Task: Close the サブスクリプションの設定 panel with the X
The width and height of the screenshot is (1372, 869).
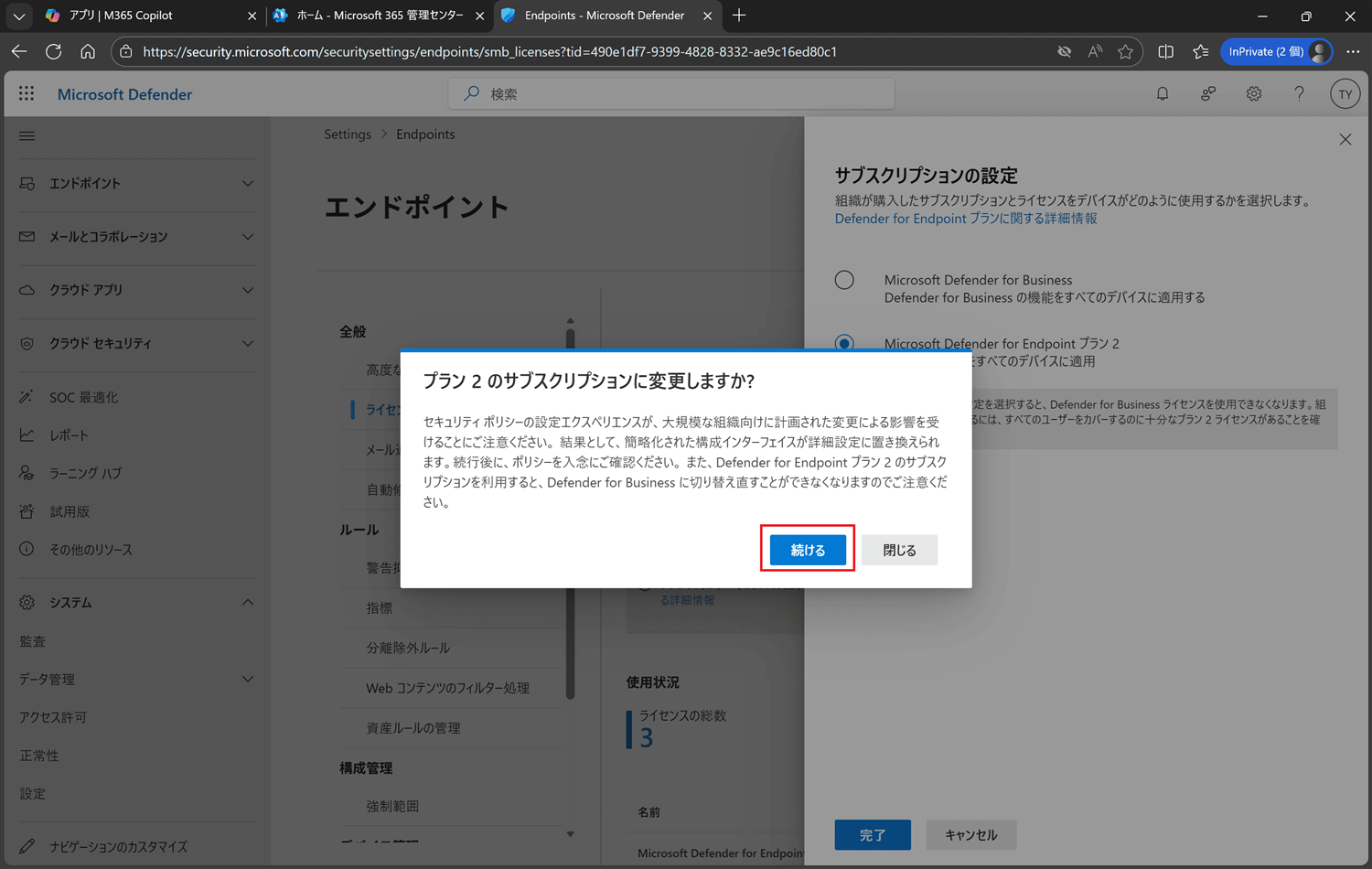Action: click(x=1345, y=140)
